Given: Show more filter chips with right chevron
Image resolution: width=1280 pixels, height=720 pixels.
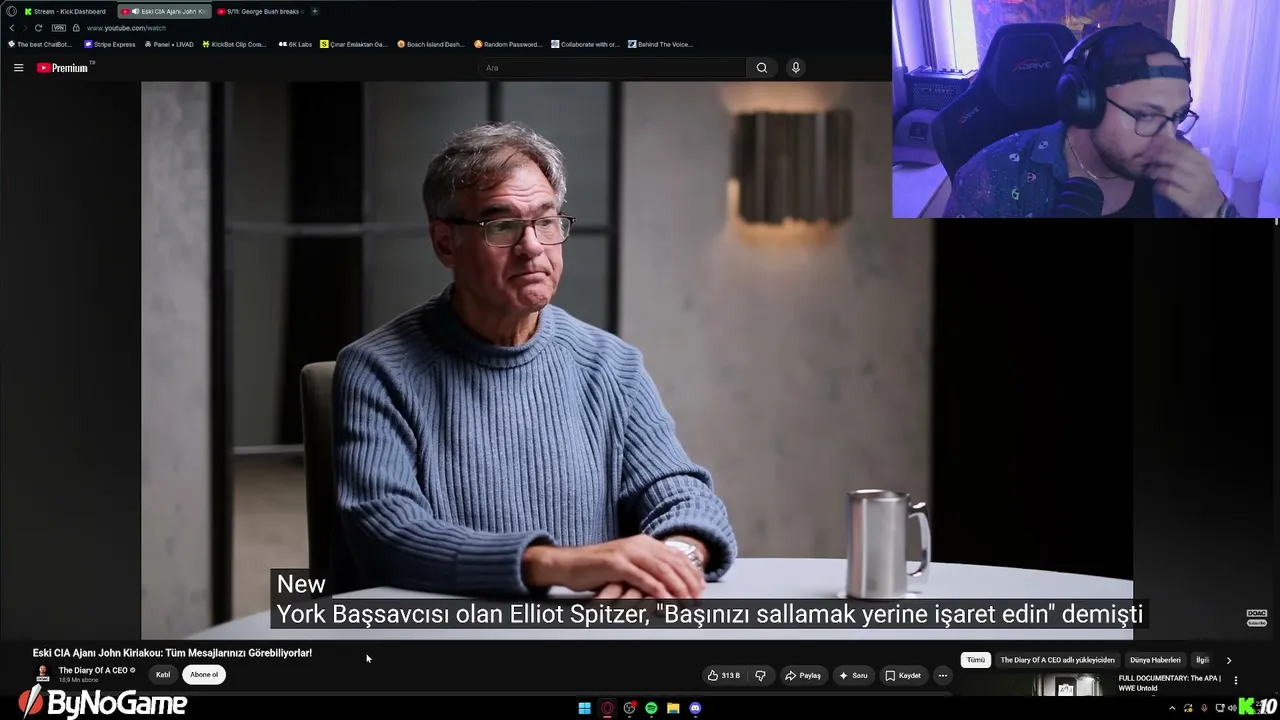Looking at the screenshot, I should 1229,660.
